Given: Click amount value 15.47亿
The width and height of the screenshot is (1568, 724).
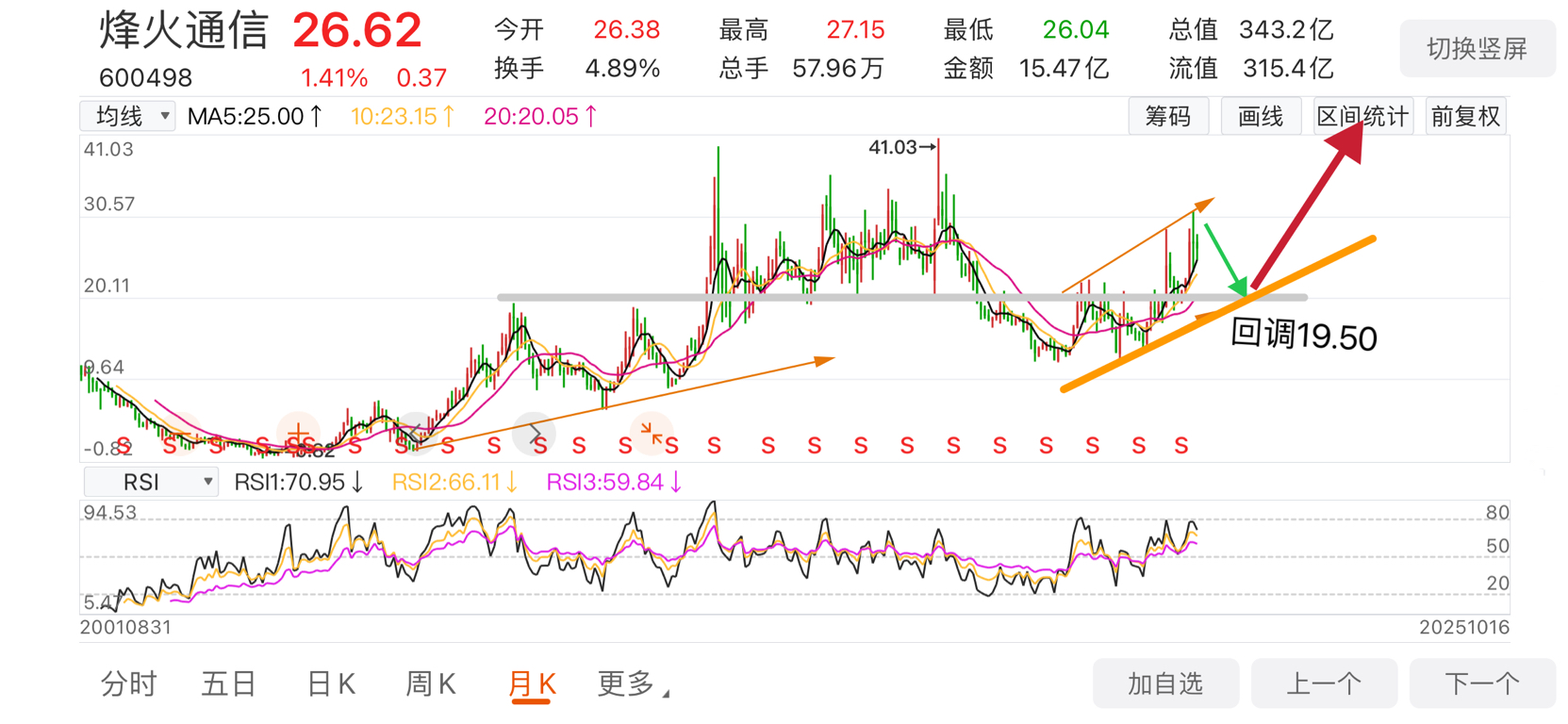Looking at the screenshot, I should [1064, 69].
